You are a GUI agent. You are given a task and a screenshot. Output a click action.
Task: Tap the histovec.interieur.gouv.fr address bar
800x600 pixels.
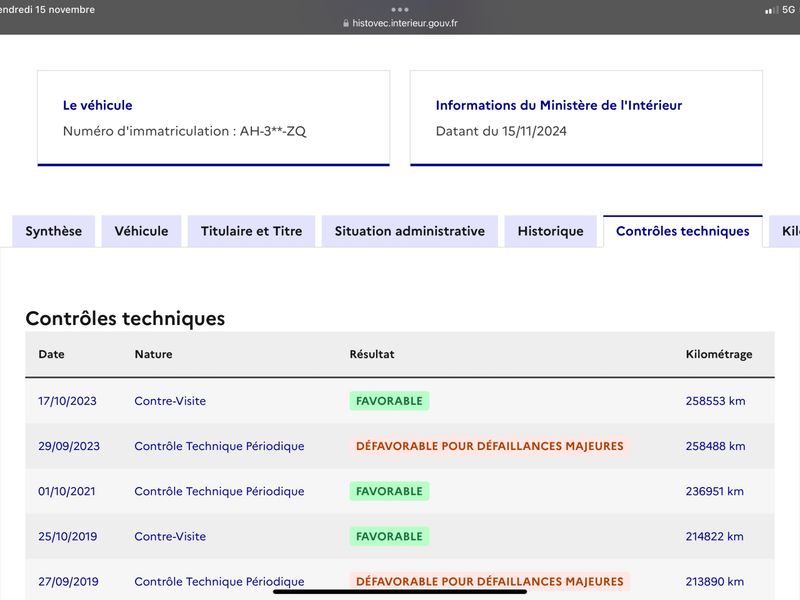click(x=400, y=23)
